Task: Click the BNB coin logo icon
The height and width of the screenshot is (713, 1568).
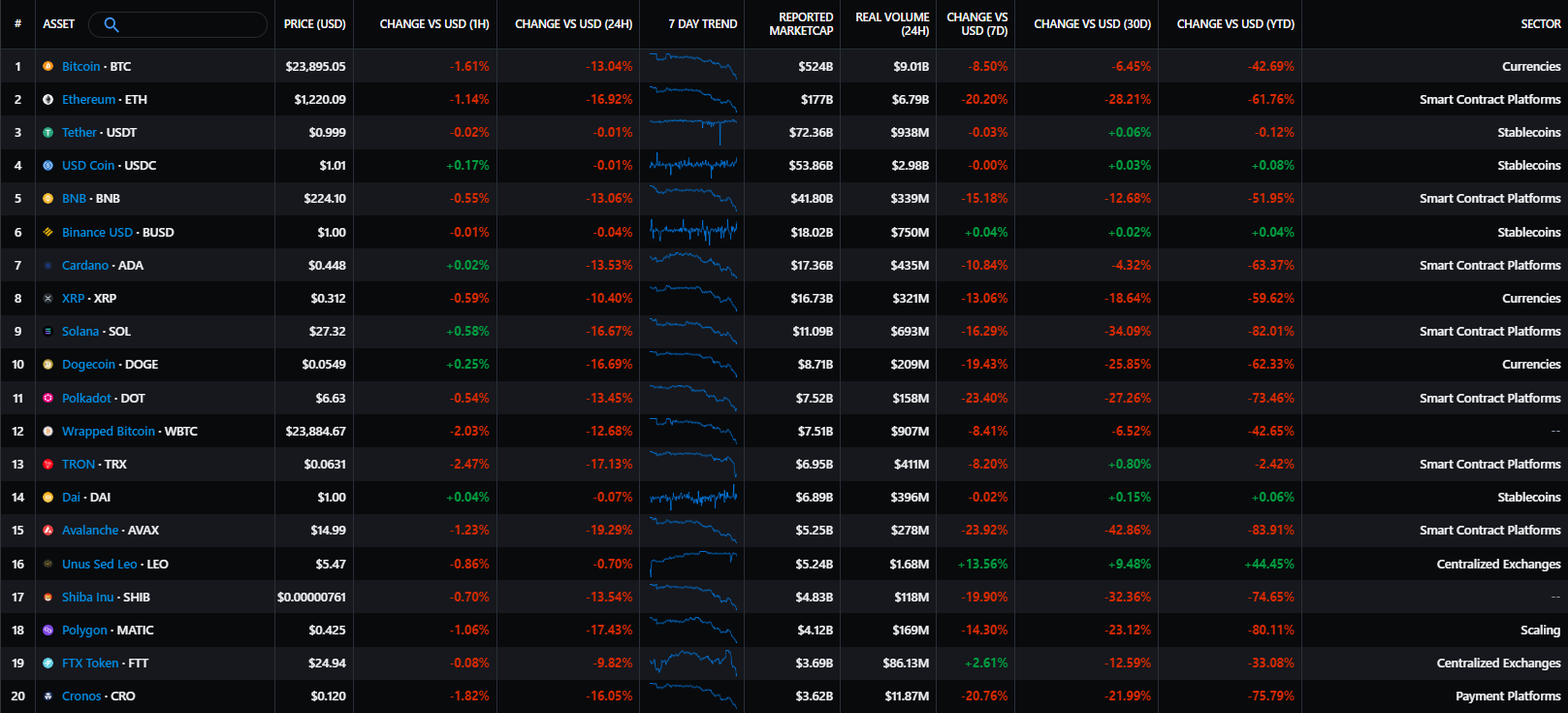Action: coord(48,199)
